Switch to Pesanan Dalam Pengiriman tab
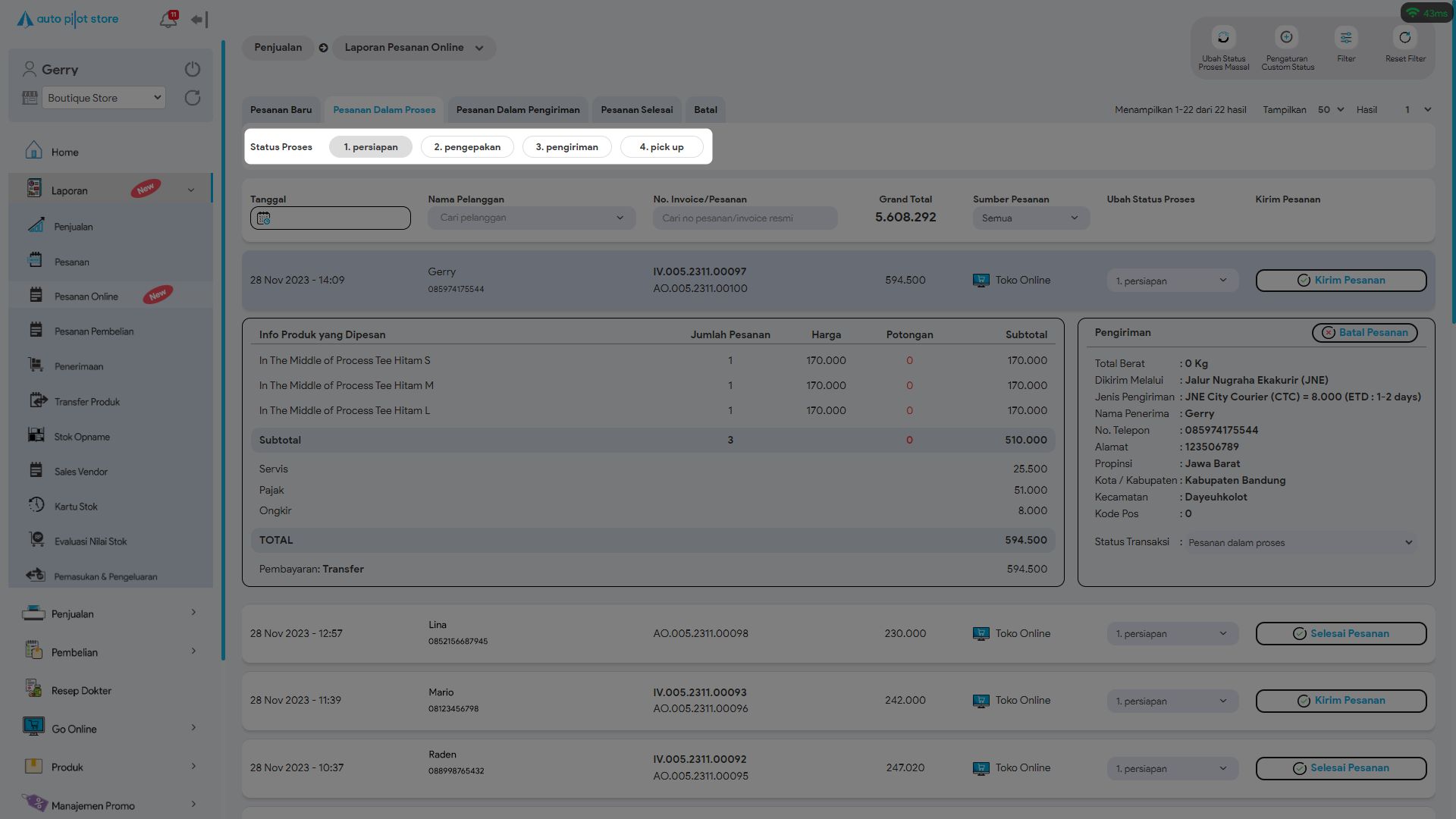The height and width of the screenshot is (819, 1456). (518, 110)
